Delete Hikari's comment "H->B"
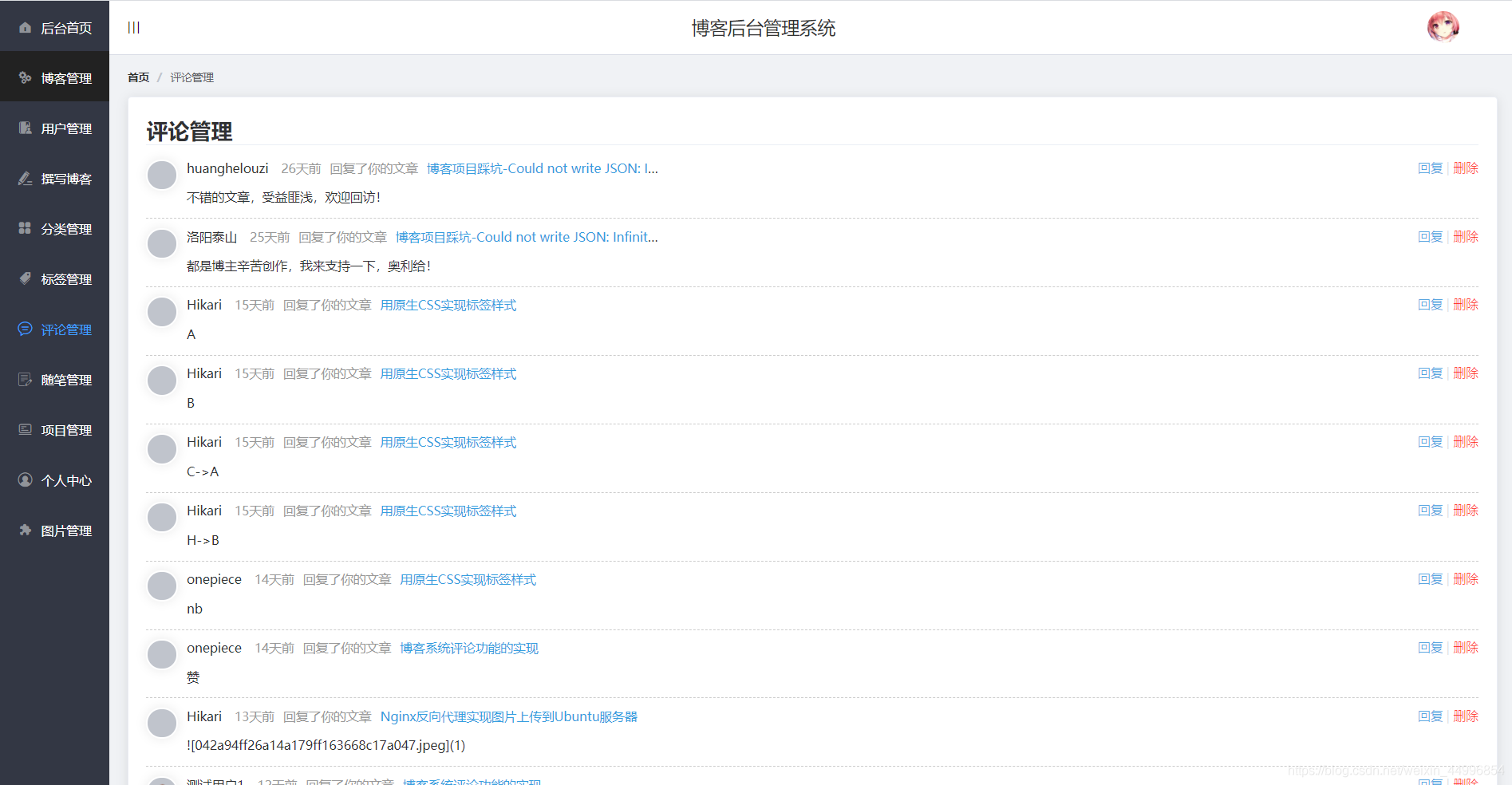Viewport: 1512px width, 785px height. (1466, 511)
